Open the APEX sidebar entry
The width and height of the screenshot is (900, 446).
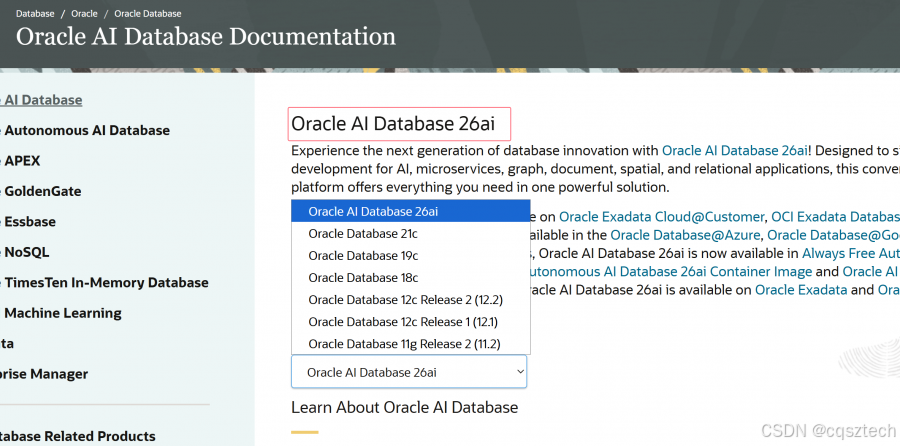point(21,161)
